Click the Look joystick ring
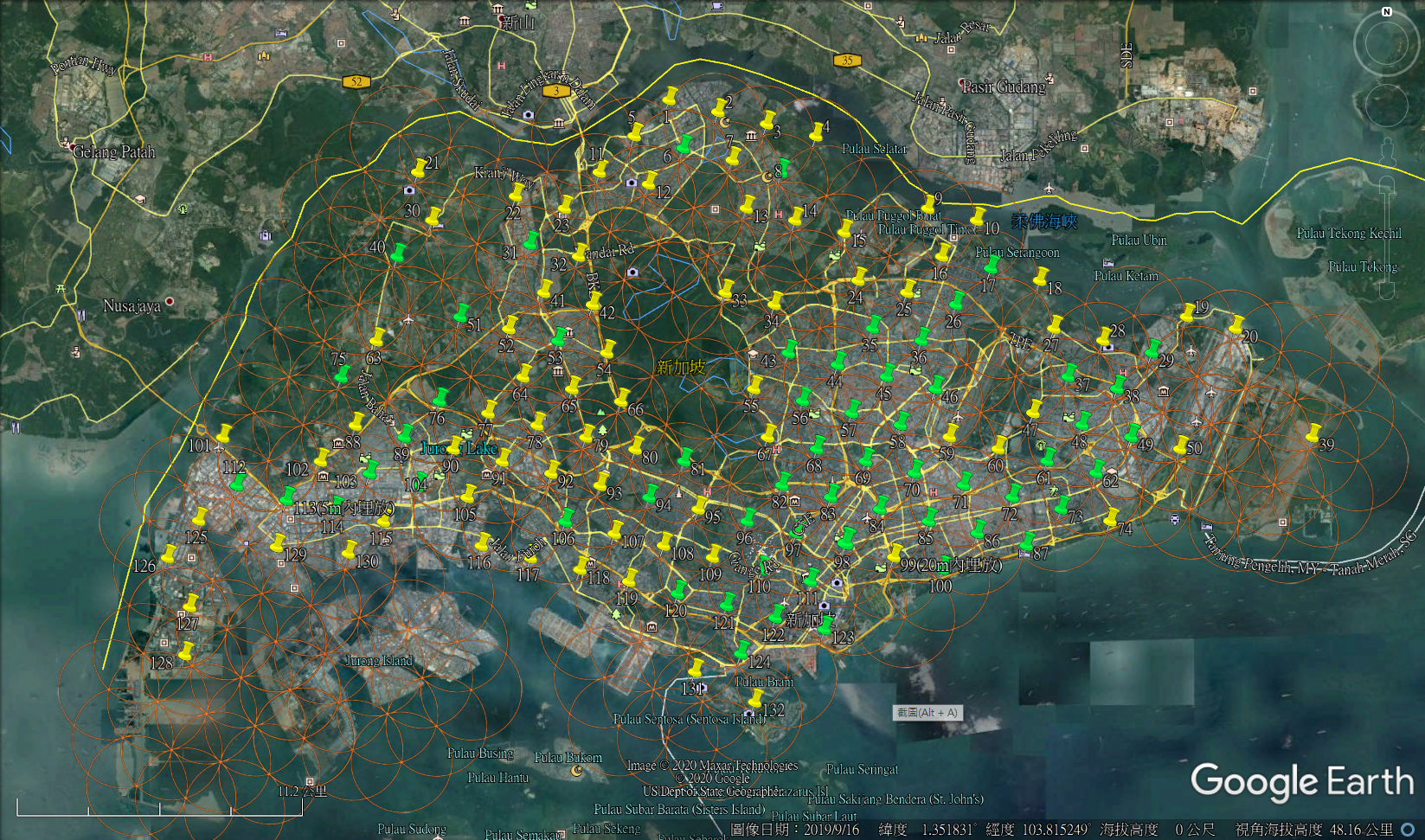 (x=1386, y=44)
